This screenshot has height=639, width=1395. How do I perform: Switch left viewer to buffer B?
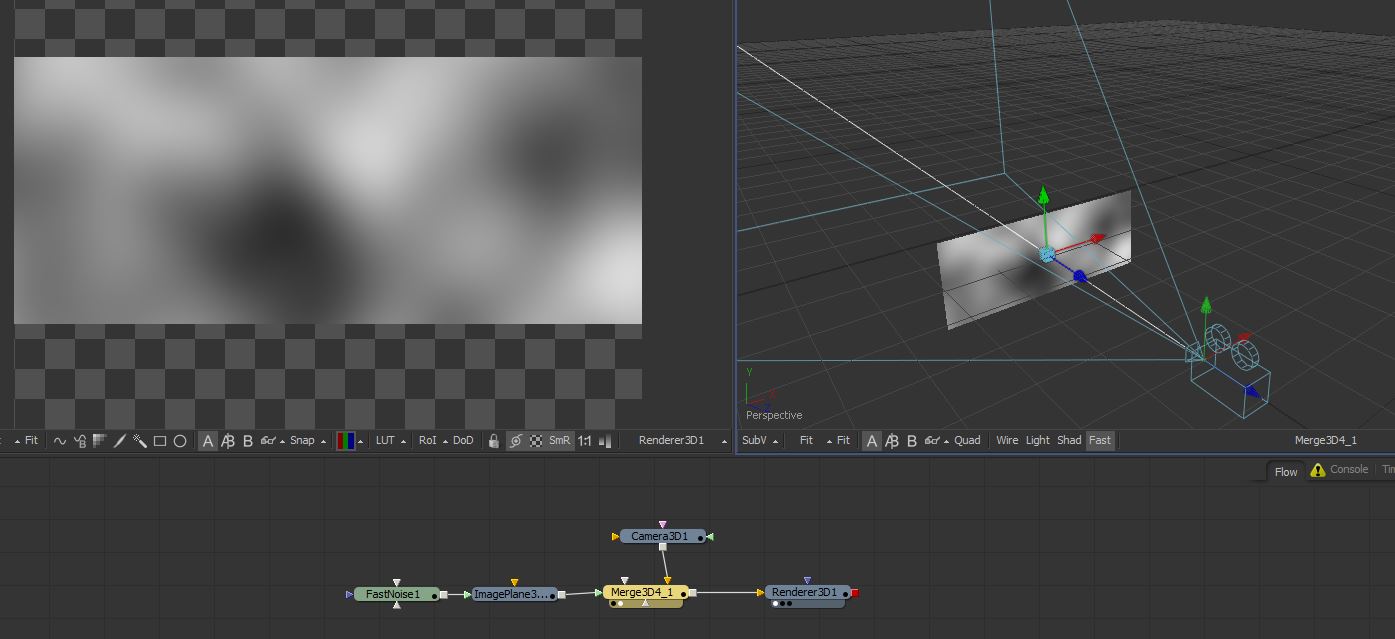click(x=248, y=440)
